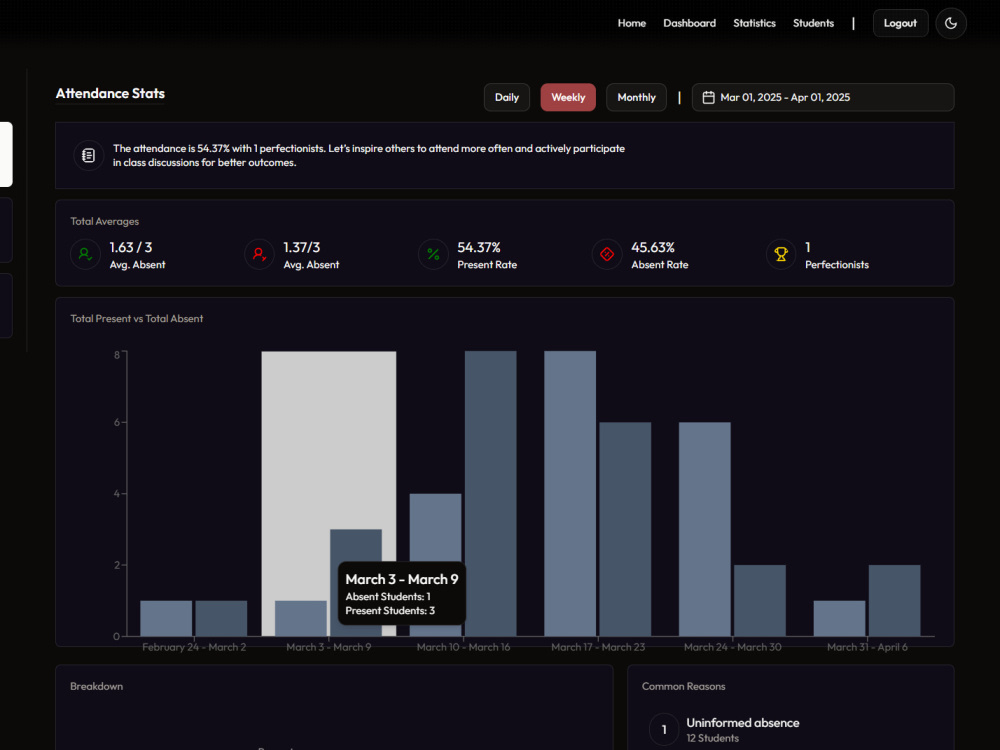Screen dimensions: 1000x750
Task: Click the 45.63% Absent Rate value
Action: pyautogui.click(x=653, y=247)
